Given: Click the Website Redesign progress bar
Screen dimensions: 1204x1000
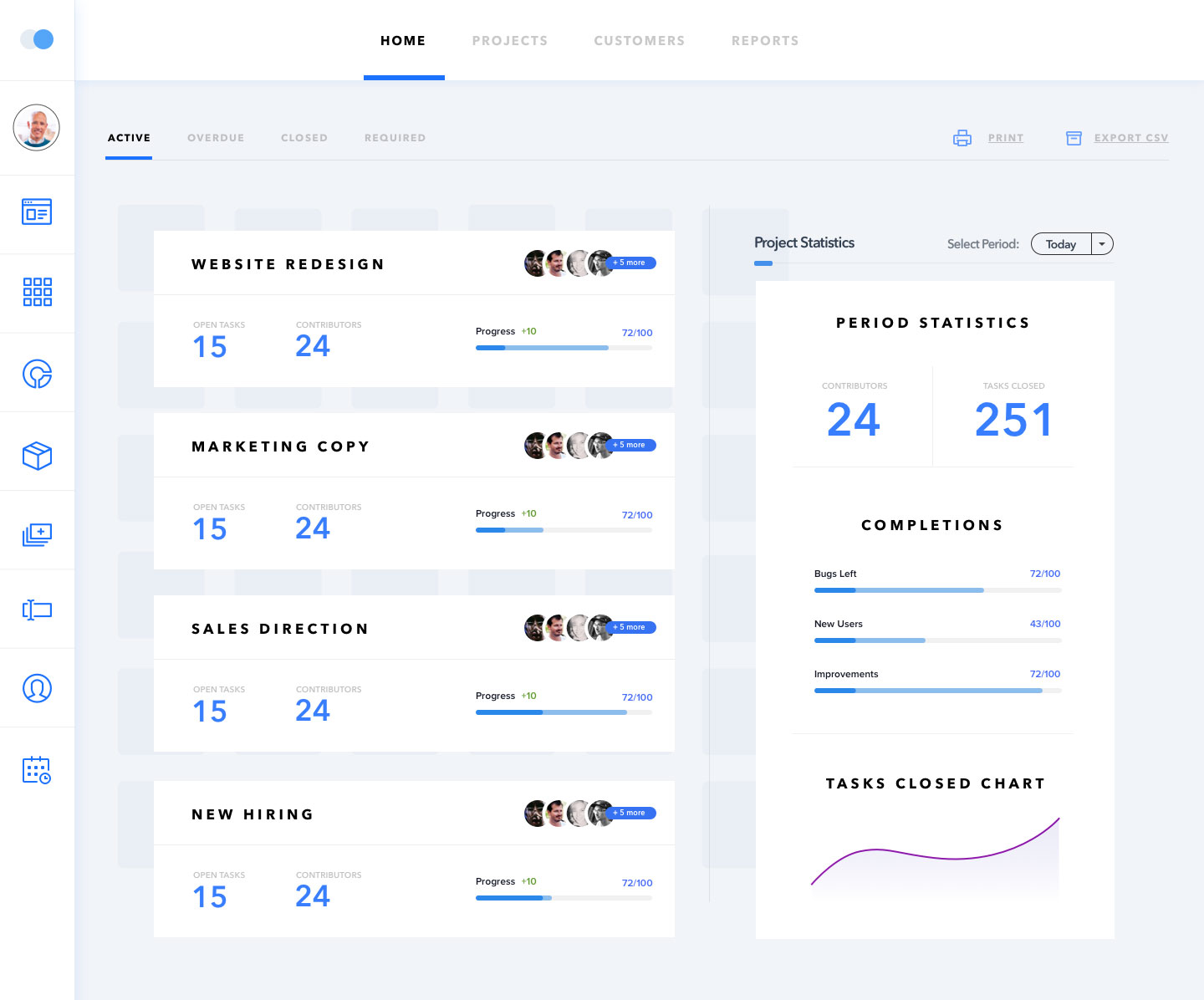Looking at the screenshot, I should pyautogui.click(x=564, y=348).
